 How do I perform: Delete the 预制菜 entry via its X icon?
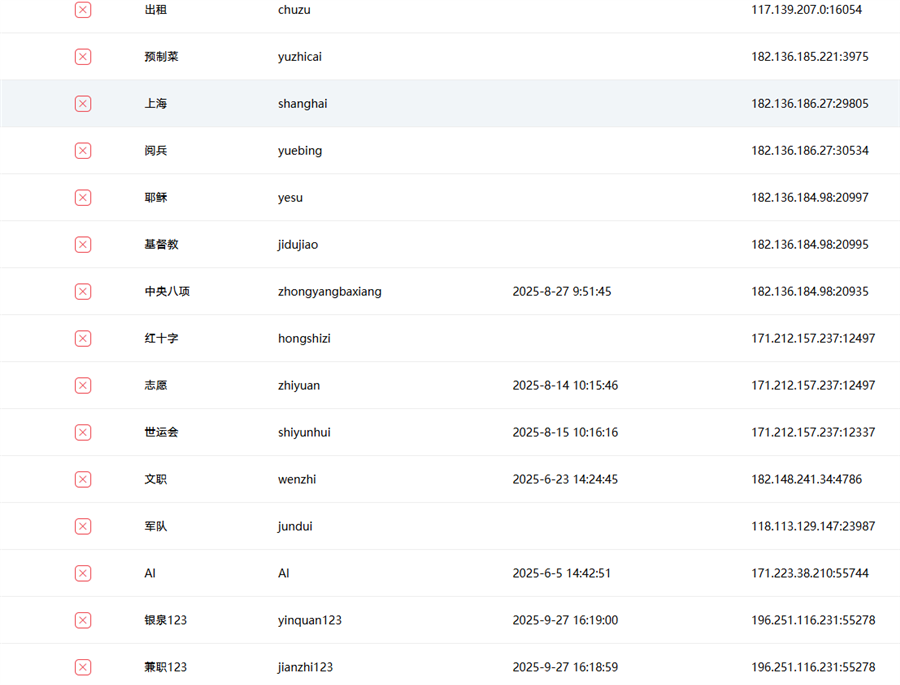pyautogui.click(x=83, y=57)
